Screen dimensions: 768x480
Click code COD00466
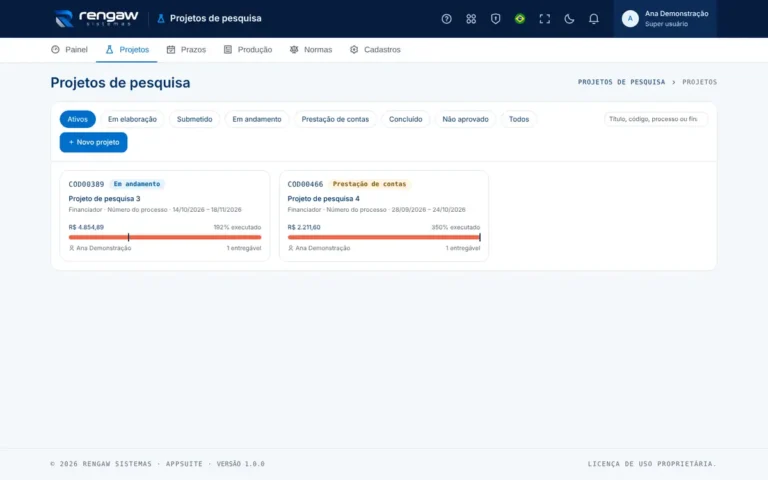pos(305,184)
